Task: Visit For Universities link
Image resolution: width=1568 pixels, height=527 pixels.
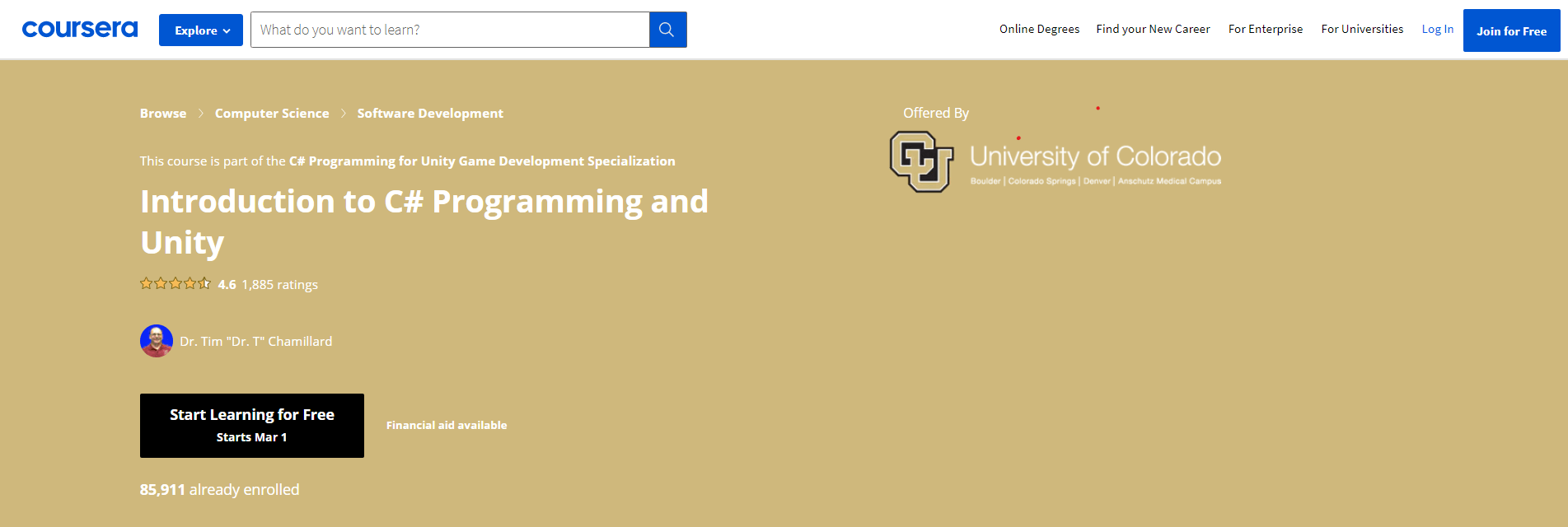Action: 1362,29
